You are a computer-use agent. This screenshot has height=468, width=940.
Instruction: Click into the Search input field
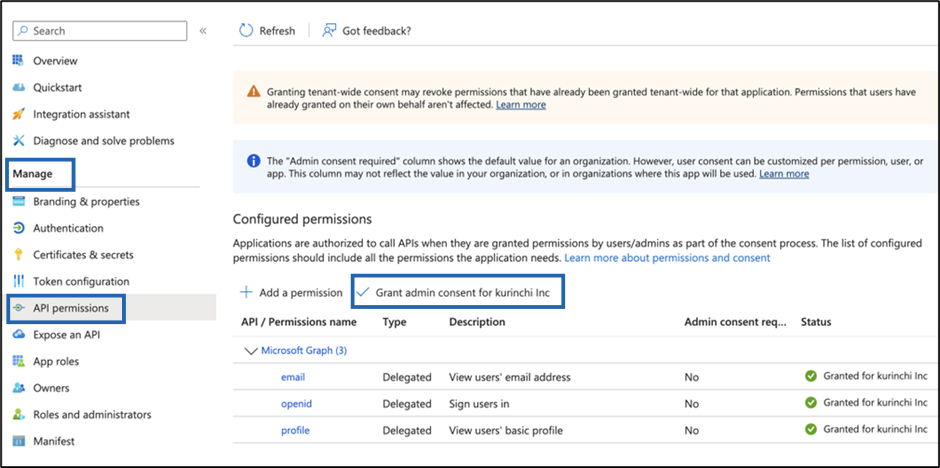100,31
